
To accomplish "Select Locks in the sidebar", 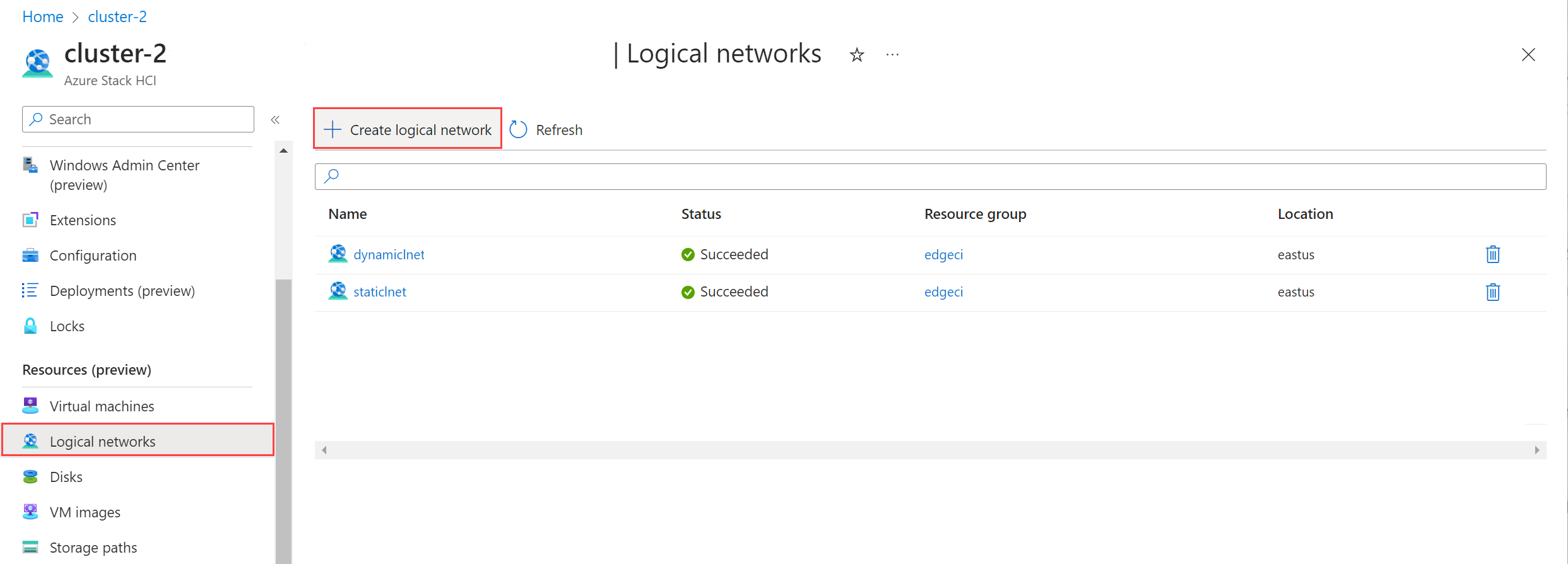I will click(x=67, y=326).
